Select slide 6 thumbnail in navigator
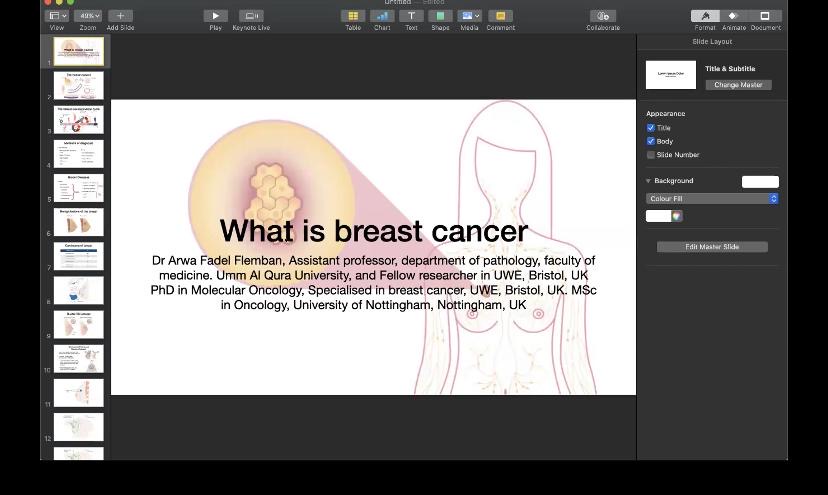 79,222
